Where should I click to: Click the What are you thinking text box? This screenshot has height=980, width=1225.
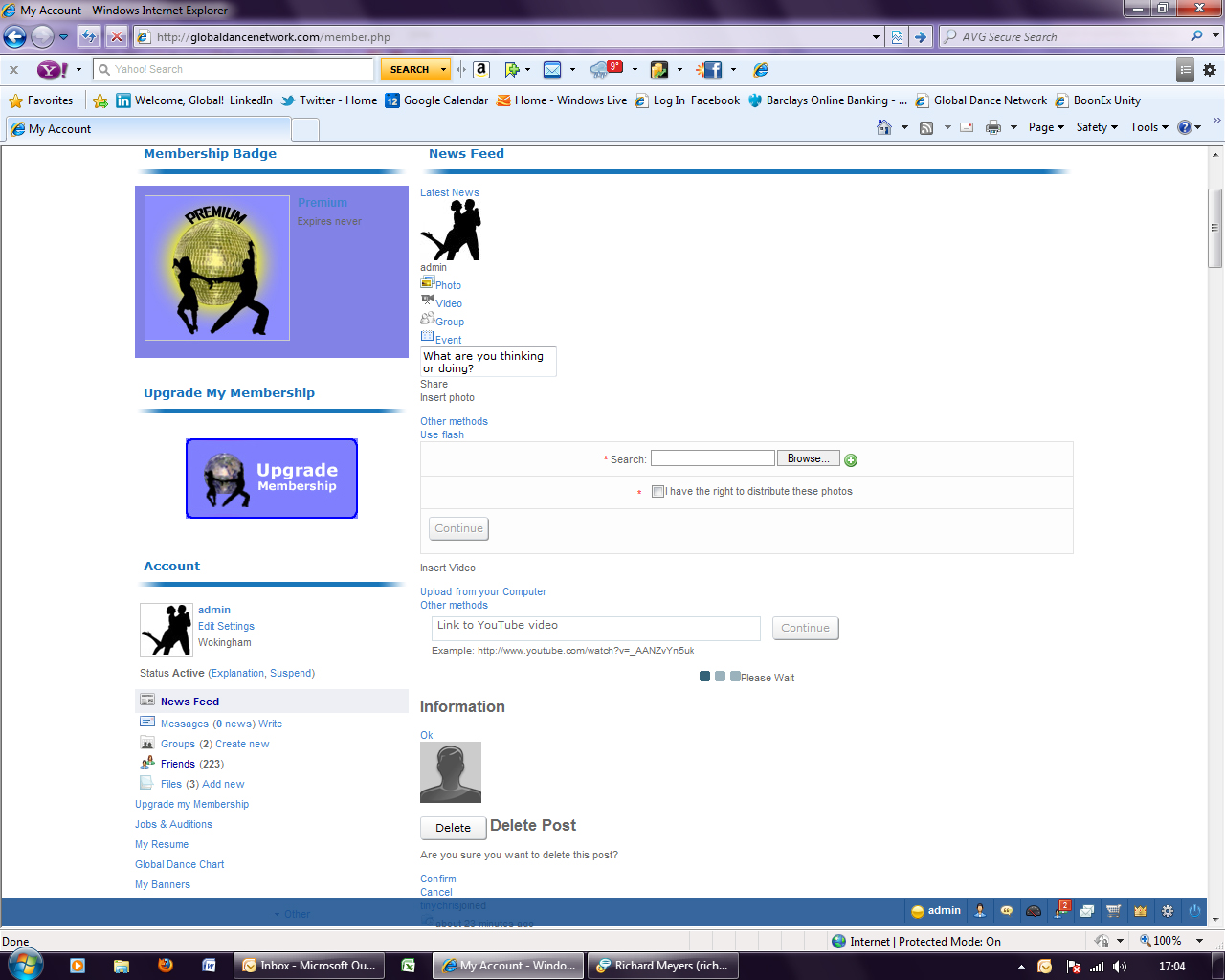point(488,362)
